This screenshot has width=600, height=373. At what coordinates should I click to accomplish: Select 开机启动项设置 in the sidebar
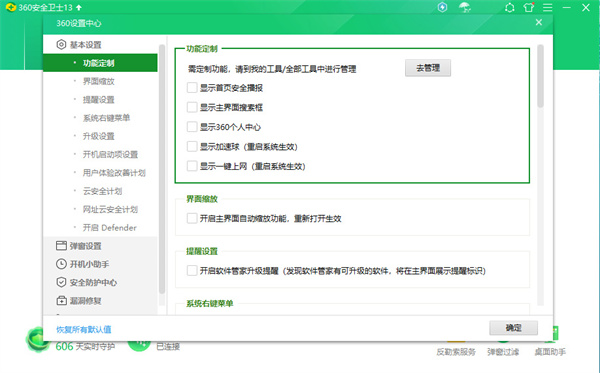point(110,155)
